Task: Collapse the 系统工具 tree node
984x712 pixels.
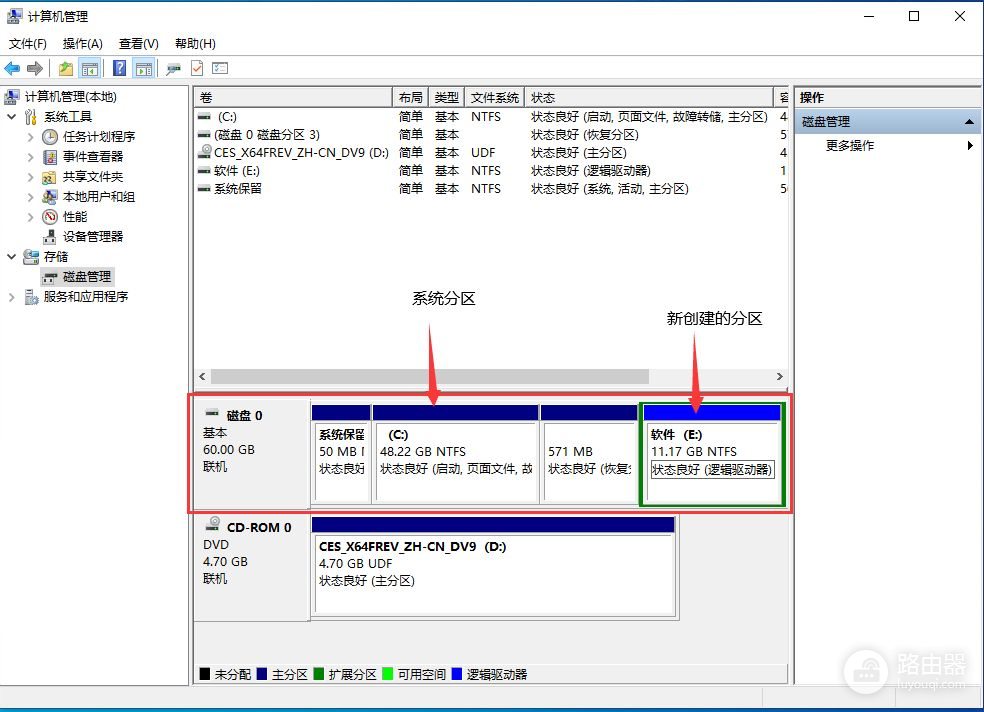Action: point(12,117)
